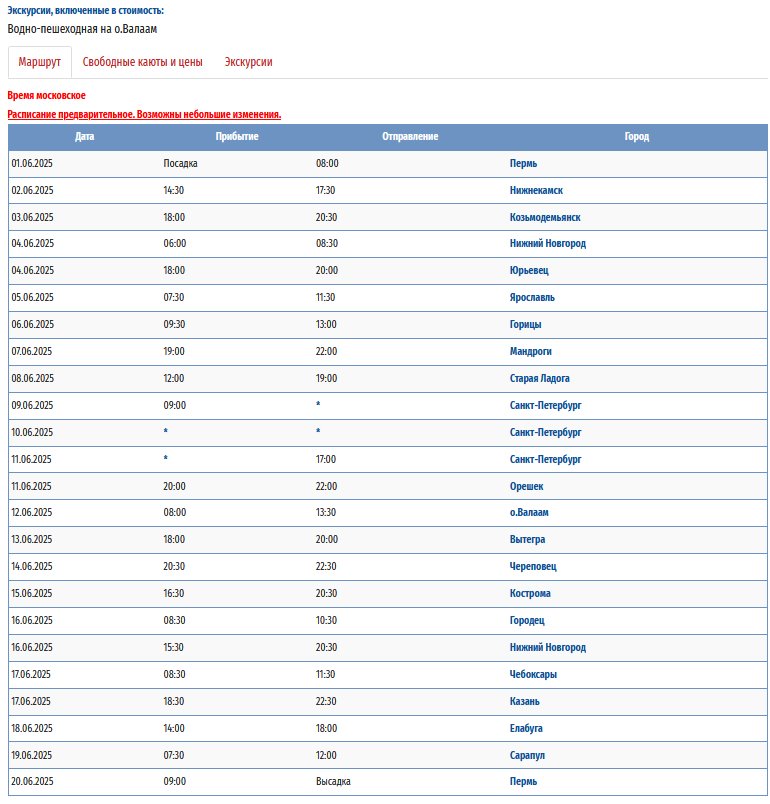Open the Козьмодемьянск city link
770x804 pixels.
click(x=544, y=217)
